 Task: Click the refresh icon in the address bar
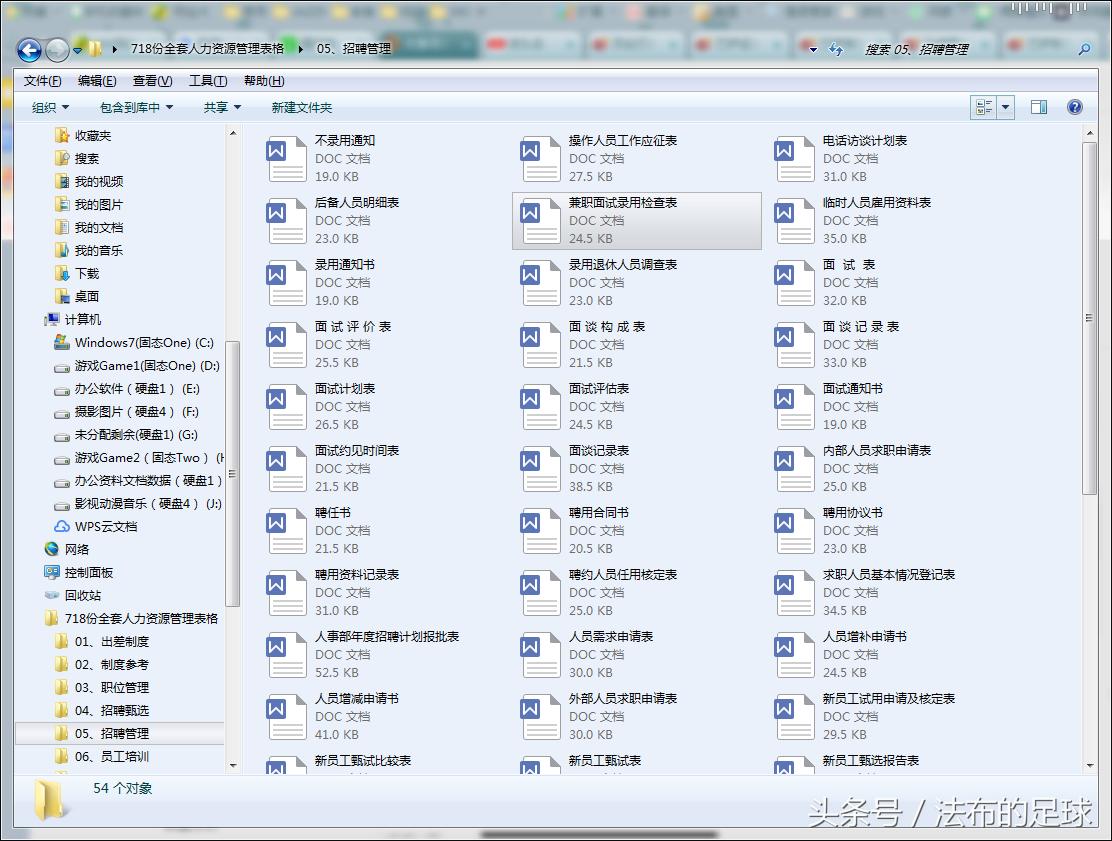coord(837,48)
